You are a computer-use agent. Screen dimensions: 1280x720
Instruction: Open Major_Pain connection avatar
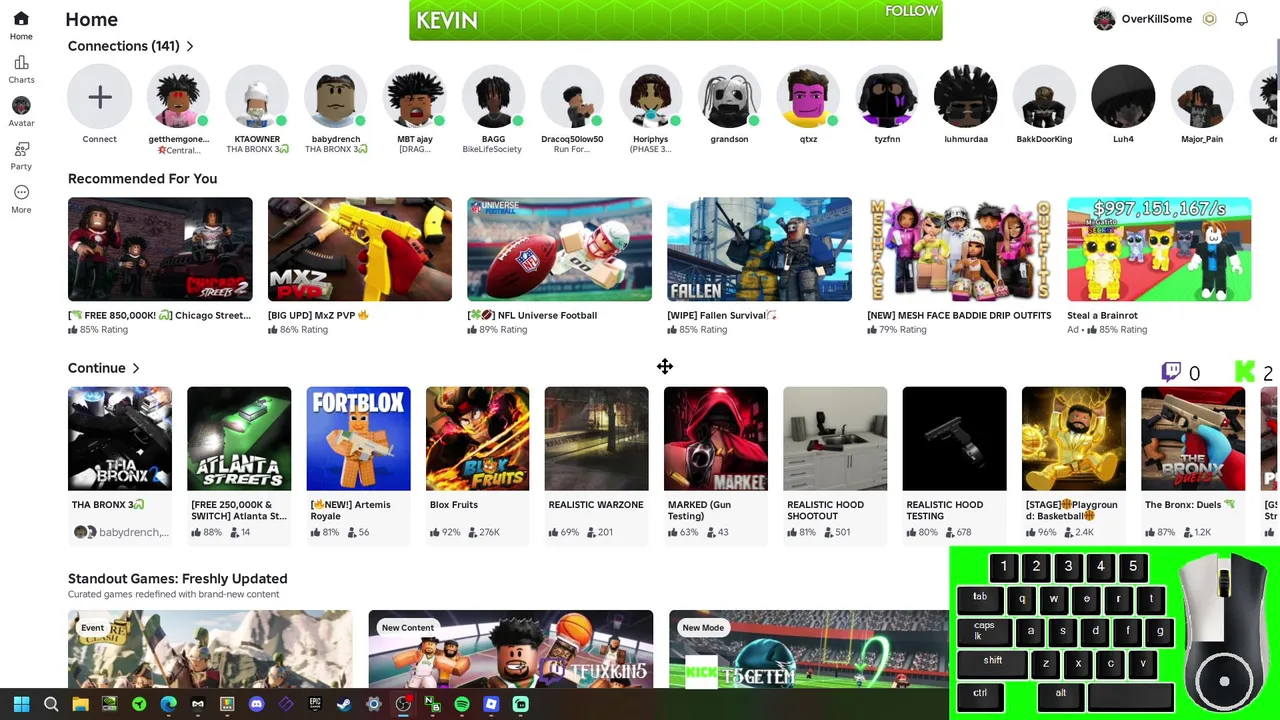point(1202,97)
